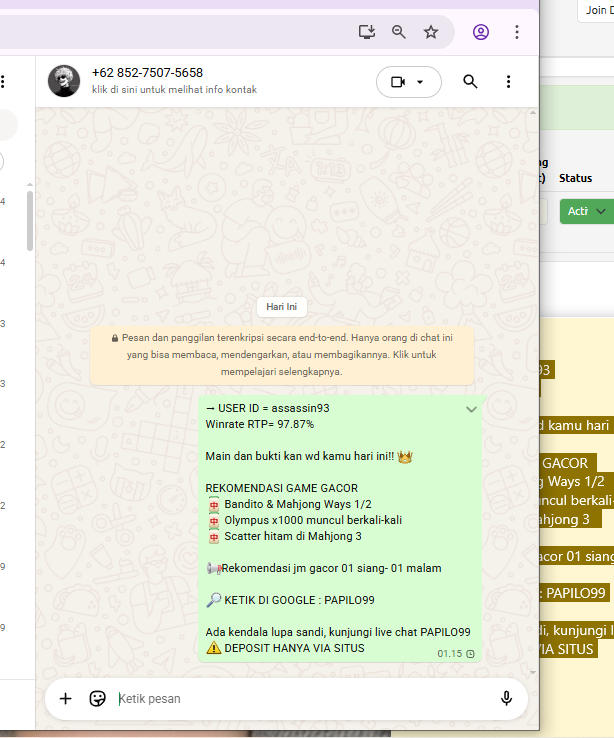The height and width of the screenshot is (738, 614).
Task: Open the Chrome profile avatar
Action: 480,32
